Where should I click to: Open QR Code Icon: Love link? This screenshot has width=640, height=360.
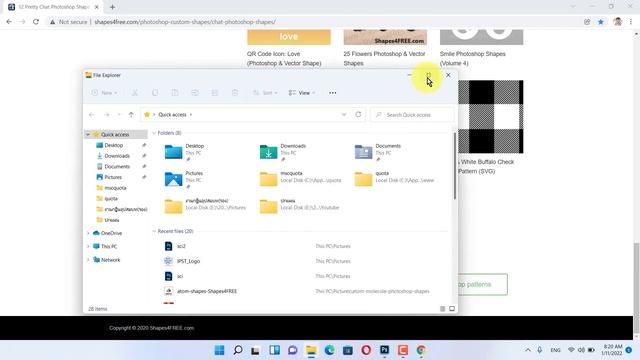(284, 59)
